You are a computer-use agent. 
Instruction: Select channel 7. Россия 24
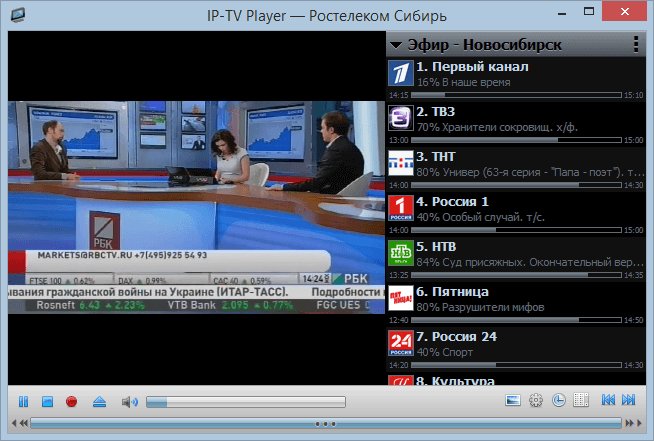516,349
